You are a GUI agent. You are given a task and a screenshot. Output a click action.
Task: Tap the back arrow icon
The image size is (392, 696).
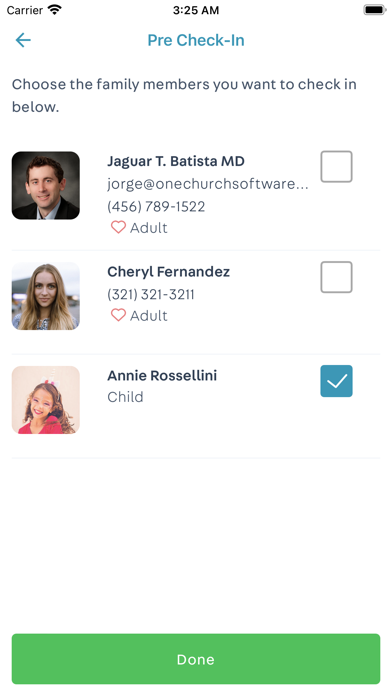pos(23,40)
